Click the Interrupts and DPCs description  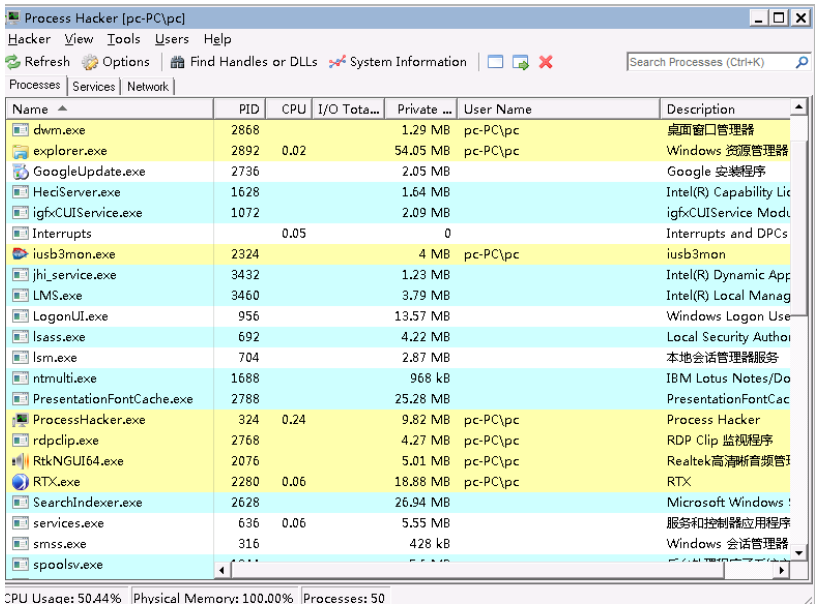pyautogui.click(x=727, y=234)
